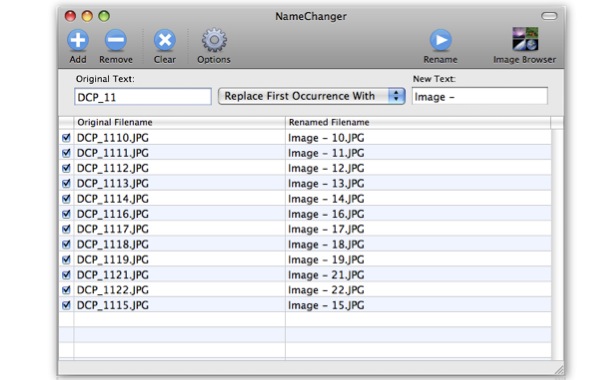Viewport: 610px width, 380px height.
Task: Open the Image Browser icon
Action: tap(525, 39)
